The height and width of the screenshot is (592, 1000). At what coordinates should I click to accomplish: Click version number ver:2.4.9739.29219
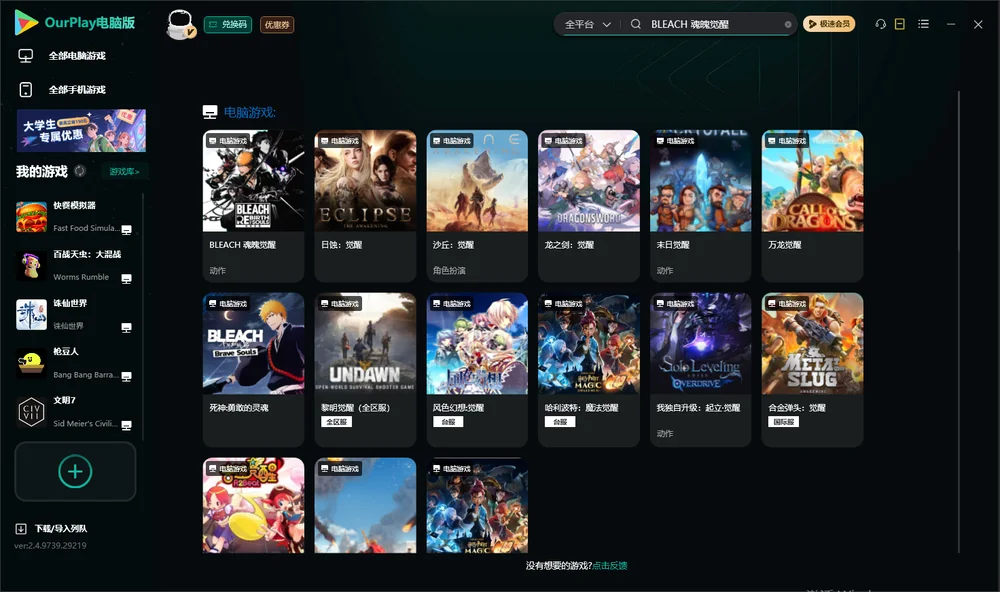click(x=50, y=546)
